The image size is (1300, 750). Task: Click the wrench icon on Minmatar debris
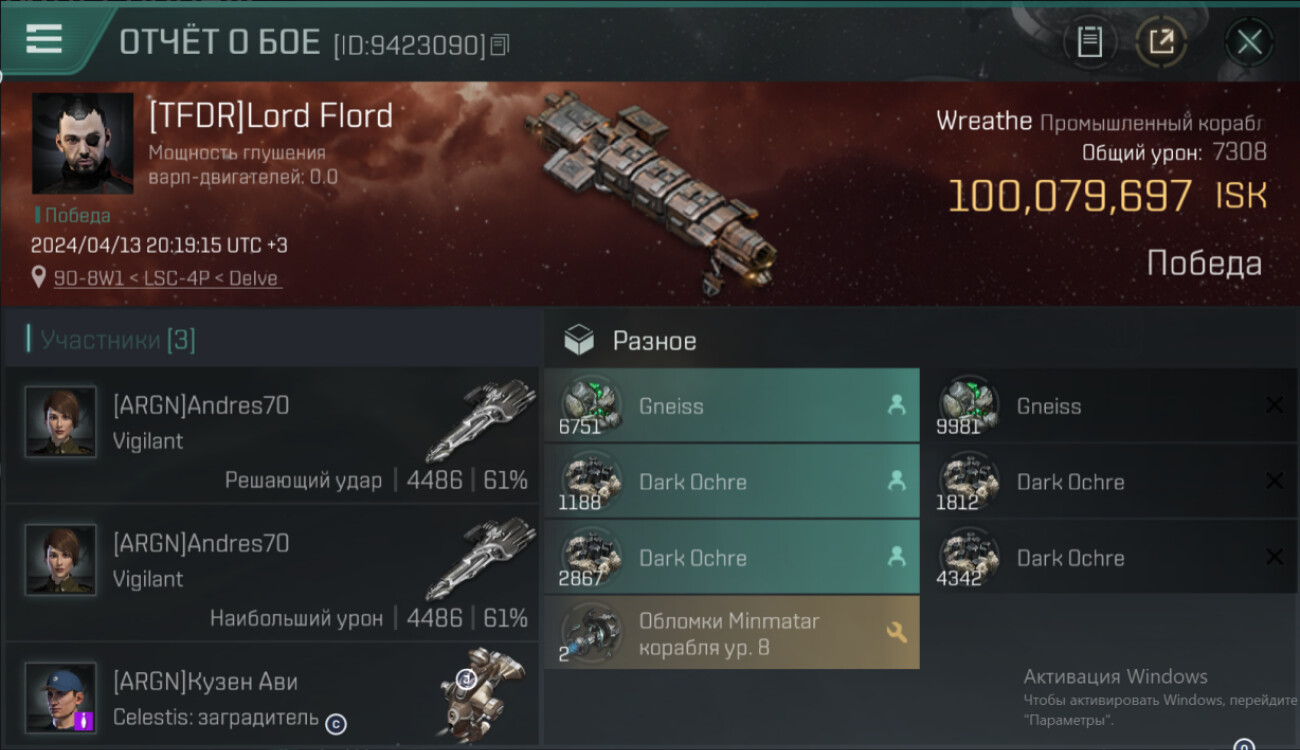tap(896, 632)
